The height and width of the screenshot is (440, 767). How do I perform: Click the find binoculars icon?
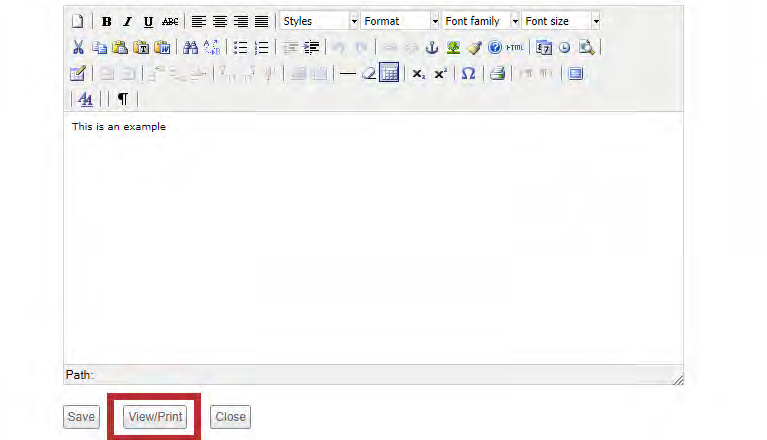pyautogui.click(x=190, y=47)
